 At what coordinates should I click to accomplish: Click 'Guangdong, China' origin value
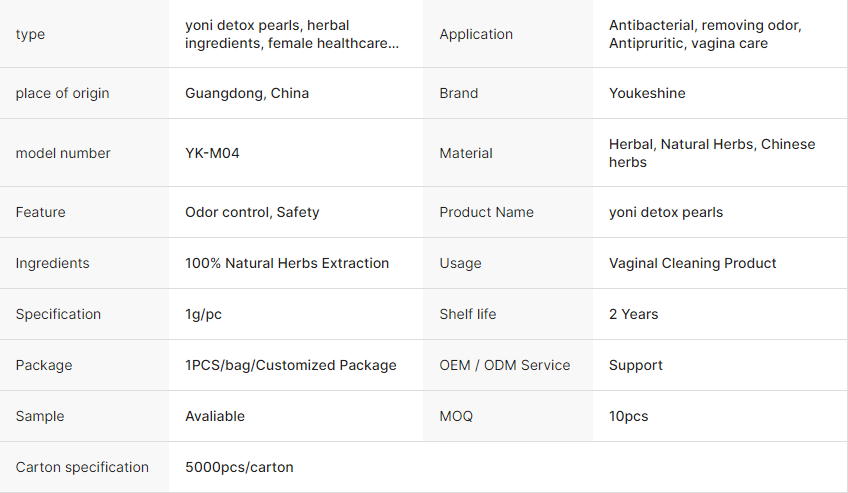tap(247, 93)
